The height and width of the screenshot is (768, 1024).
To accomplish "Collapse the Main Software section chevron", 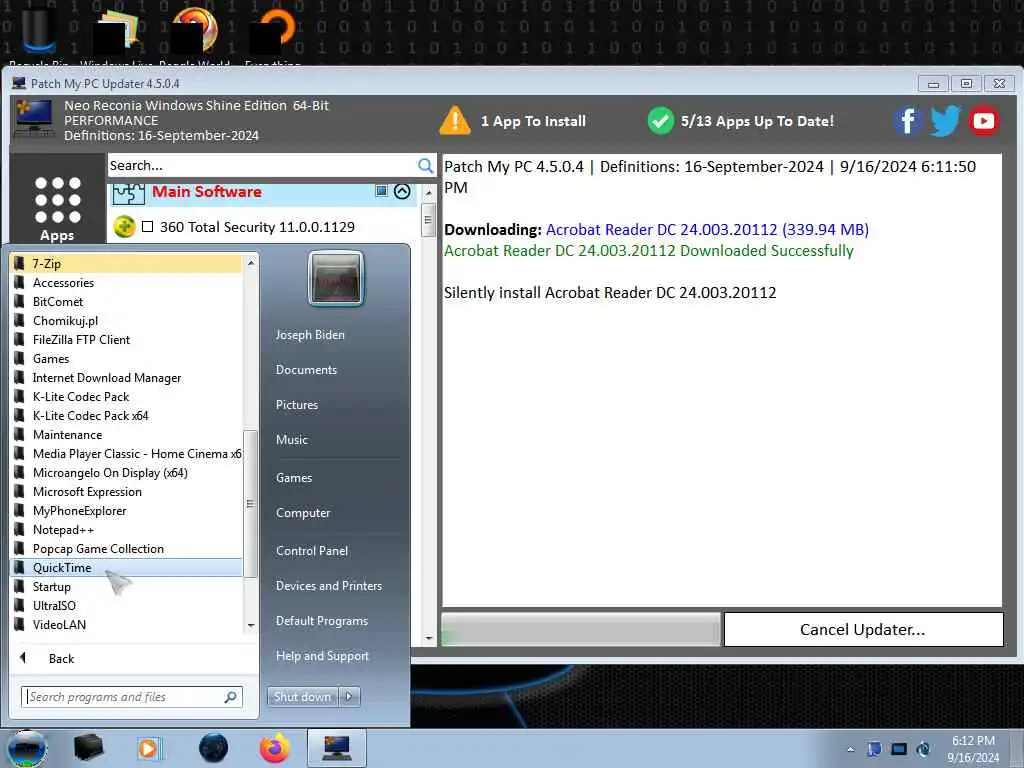I will pos(402,191).
